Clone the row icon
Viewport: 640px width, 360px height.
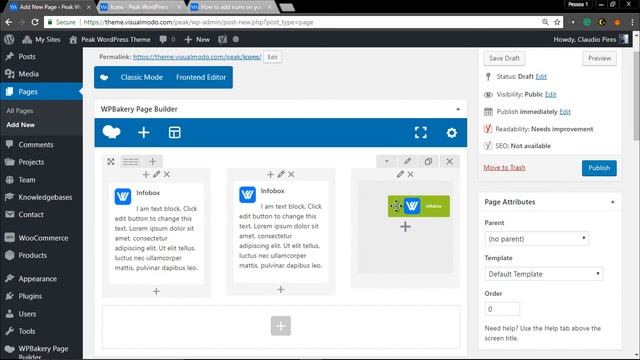[428, 162]
